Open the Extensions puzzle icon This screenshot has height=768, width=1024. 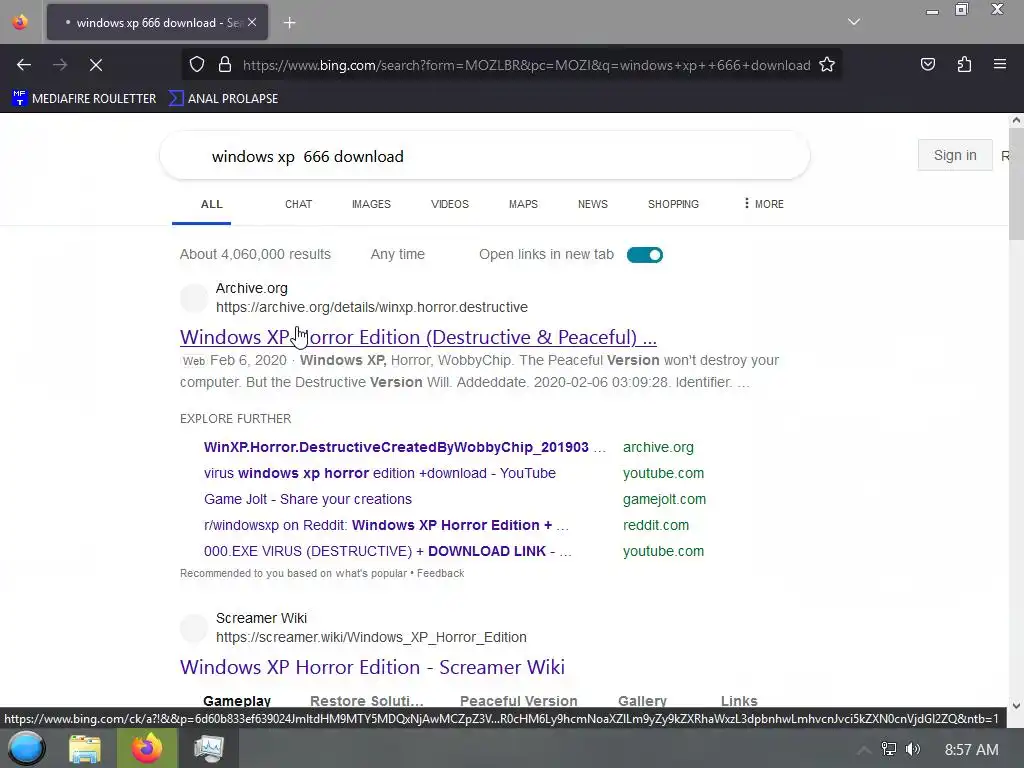click(x=964, y=65)
